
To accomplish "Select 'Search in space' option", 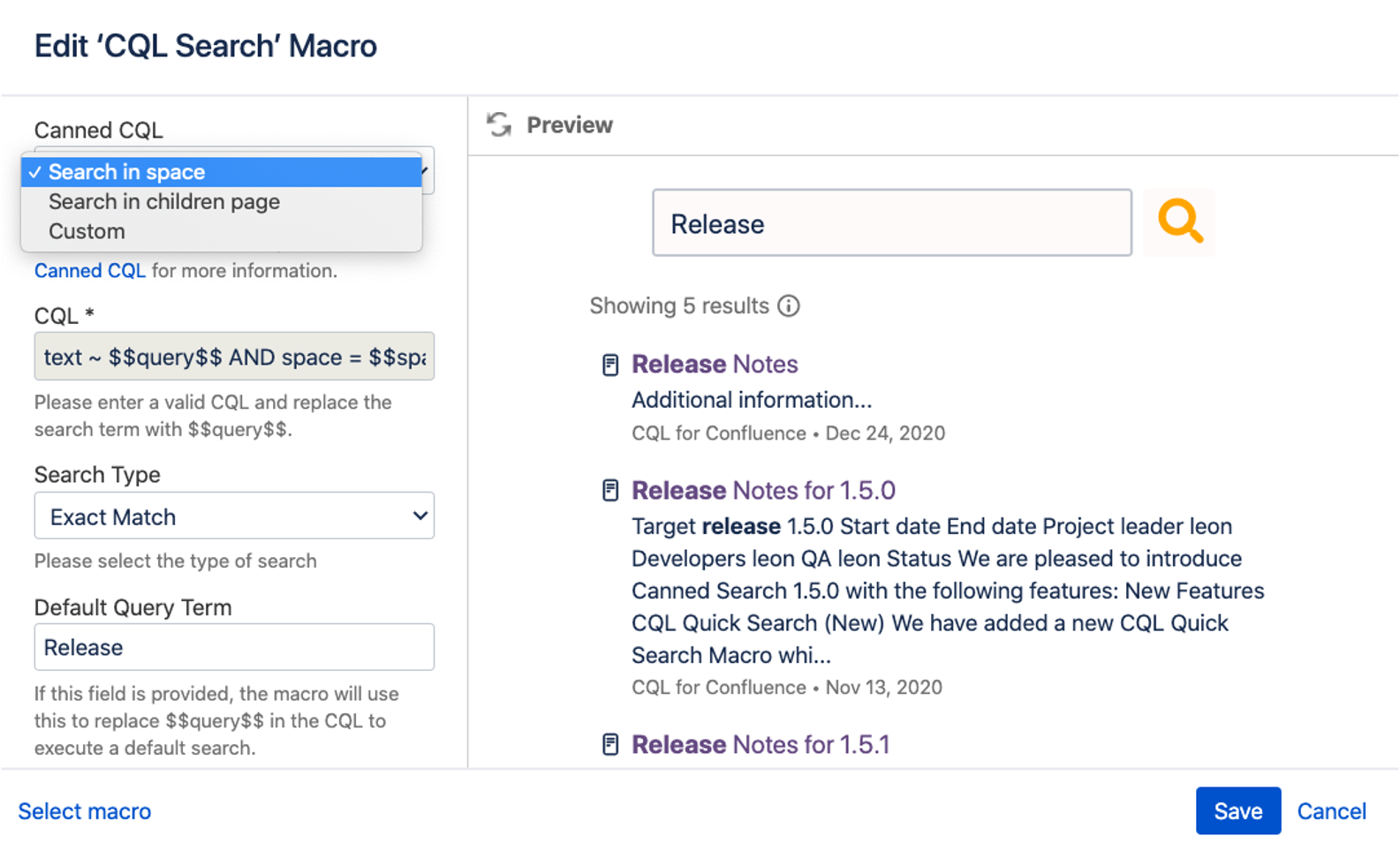I will click(127, 172).
